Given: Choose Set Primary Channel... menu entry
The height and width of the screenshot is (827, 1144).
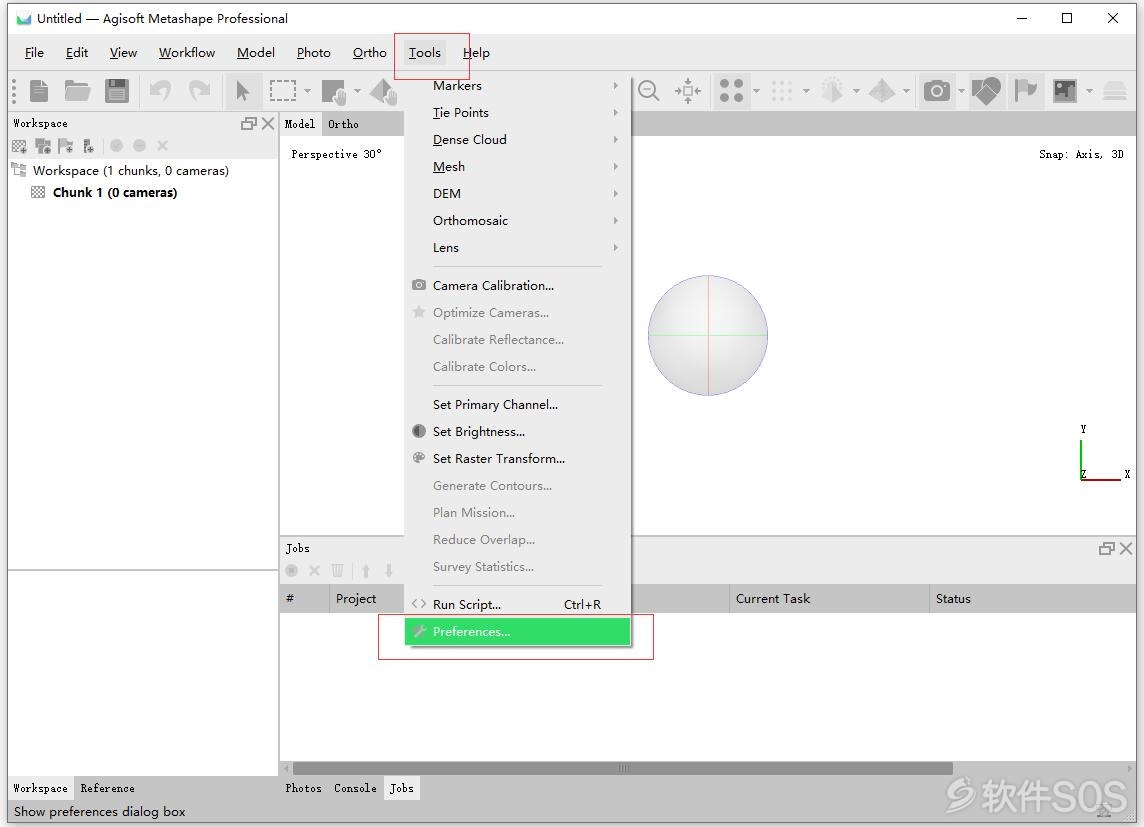Looking at the screenshot, I should (517, 405).
